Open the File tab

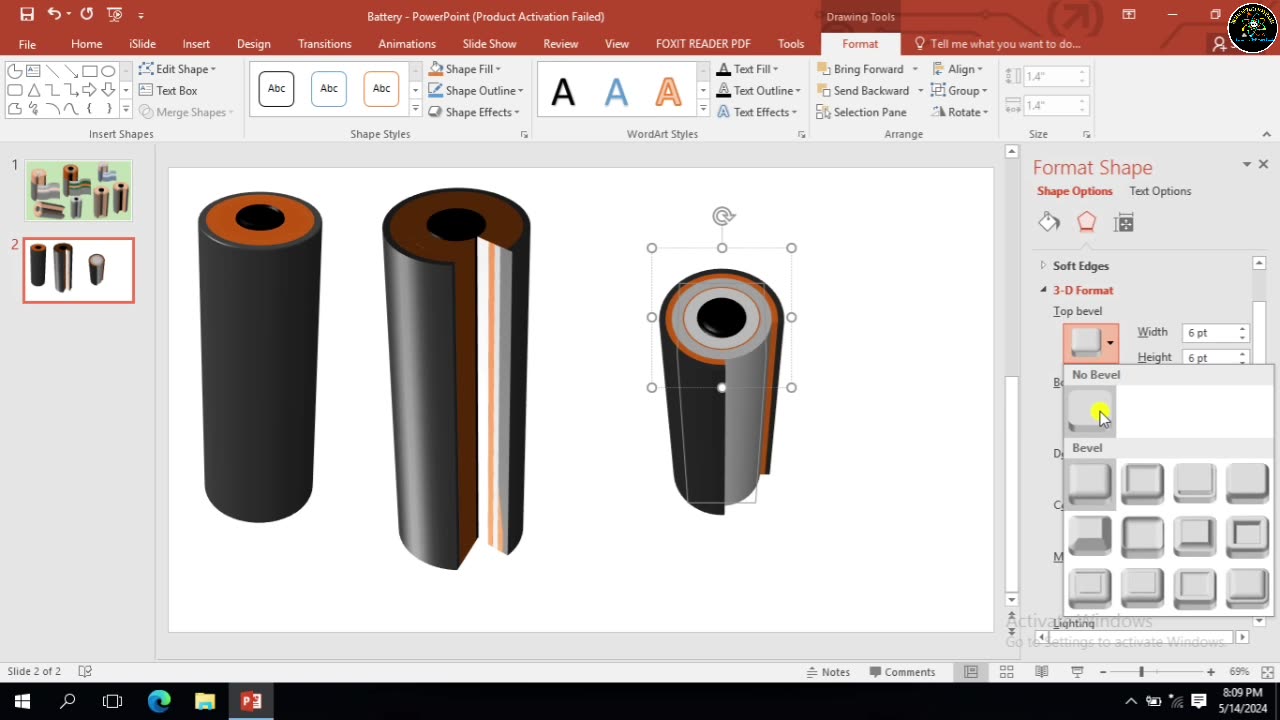27,44
